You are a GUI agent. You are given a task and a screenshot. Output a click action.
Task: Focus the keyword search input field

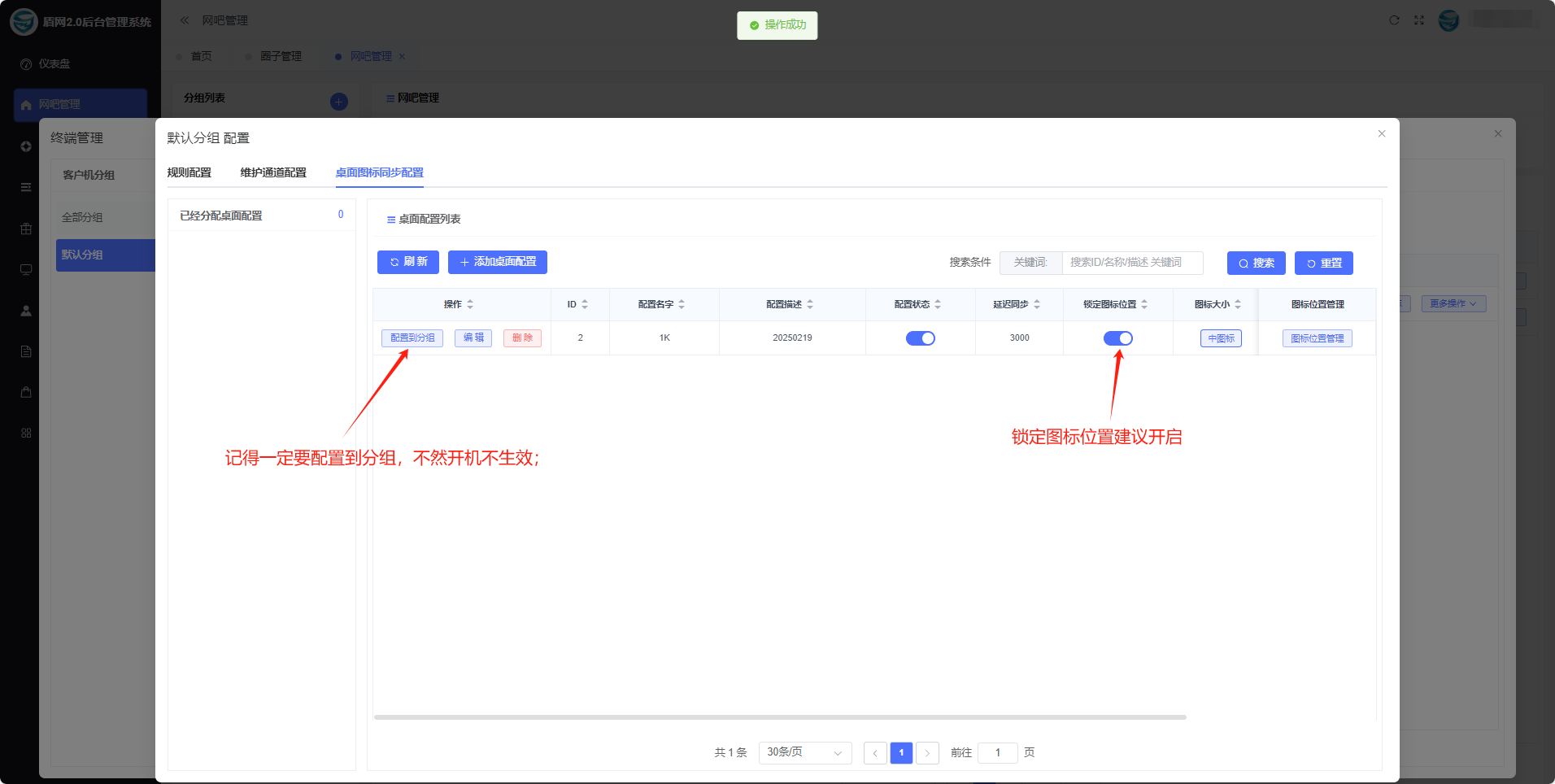coord(1132,263)
